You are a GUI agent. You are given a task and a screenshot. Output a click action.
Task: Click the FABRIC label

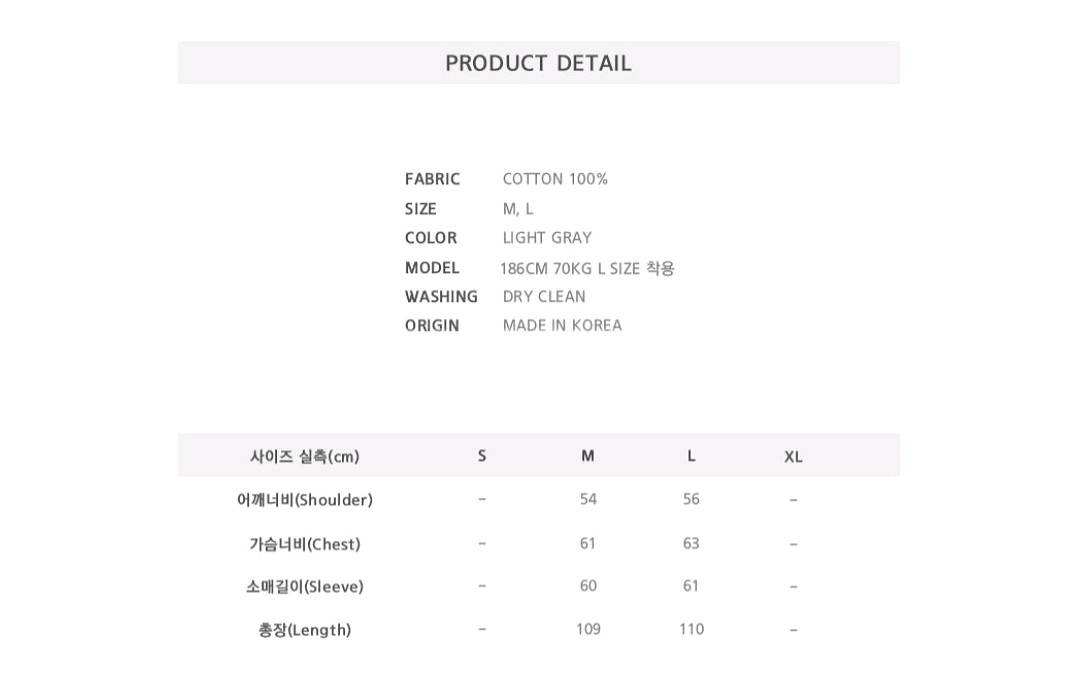432,179
